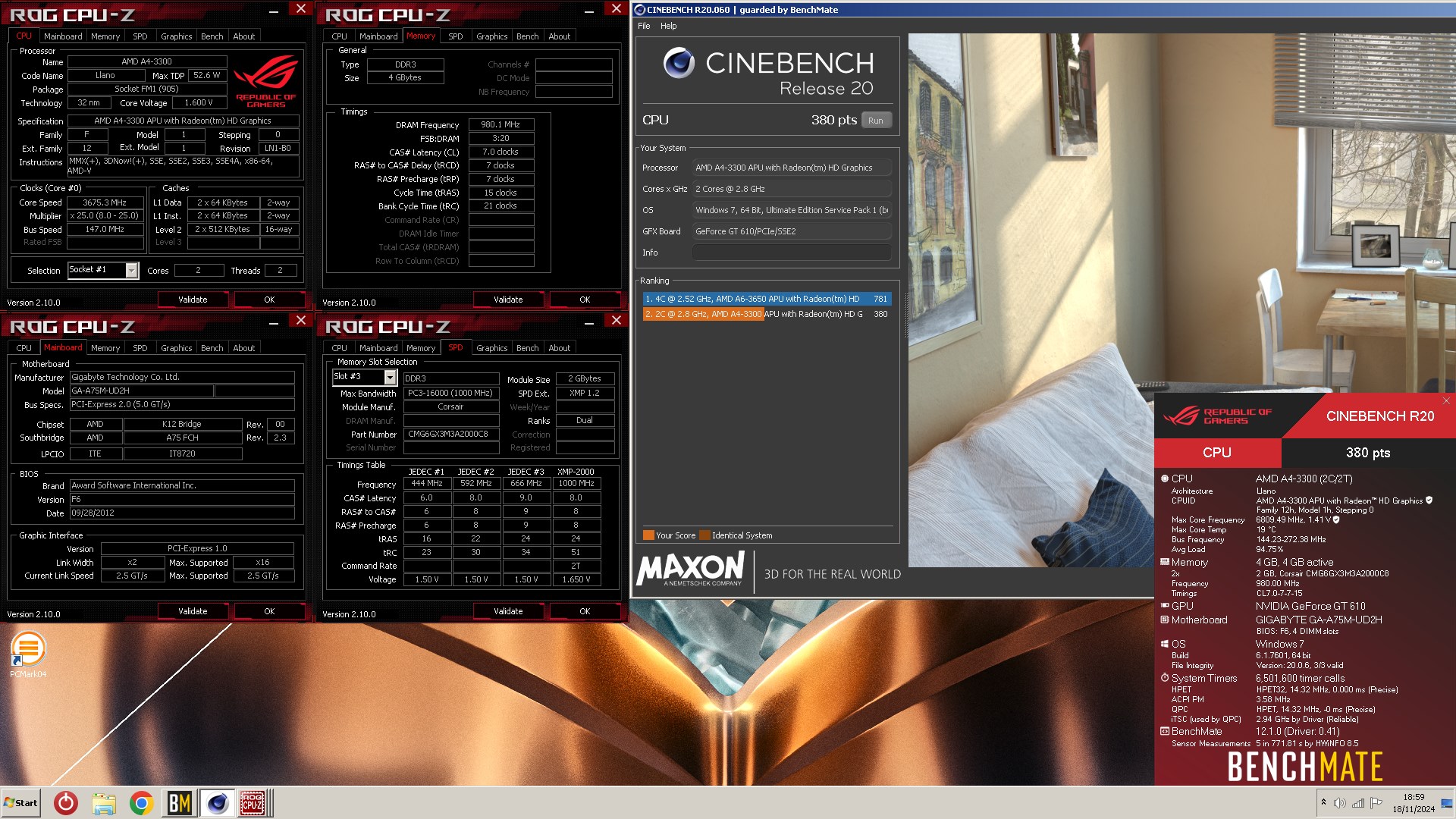
Task: Click verified shield beside CPUID in BenchMate
Action: [x=1429, y=500]
